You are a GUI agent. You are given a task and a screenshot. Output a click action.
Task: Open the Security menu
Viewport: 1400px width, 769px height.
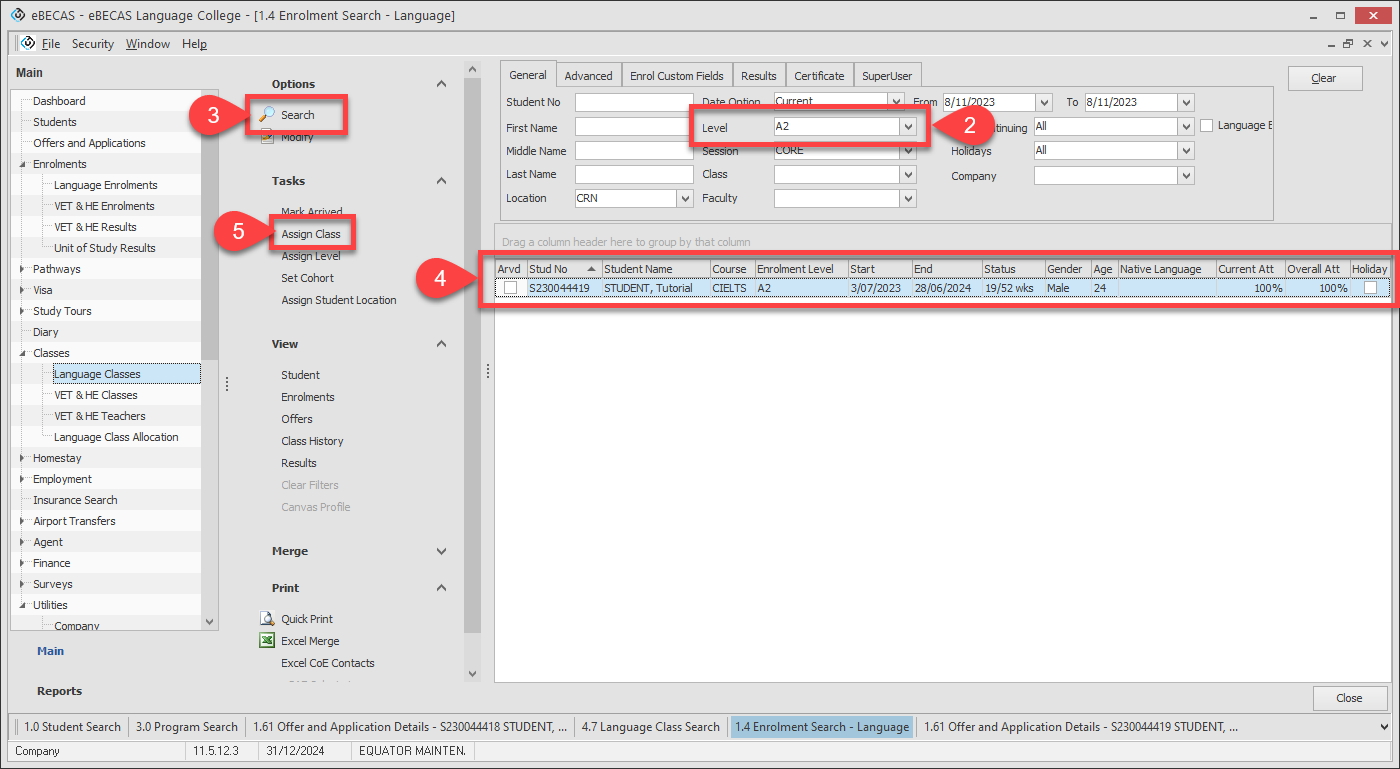click(92, 44)
